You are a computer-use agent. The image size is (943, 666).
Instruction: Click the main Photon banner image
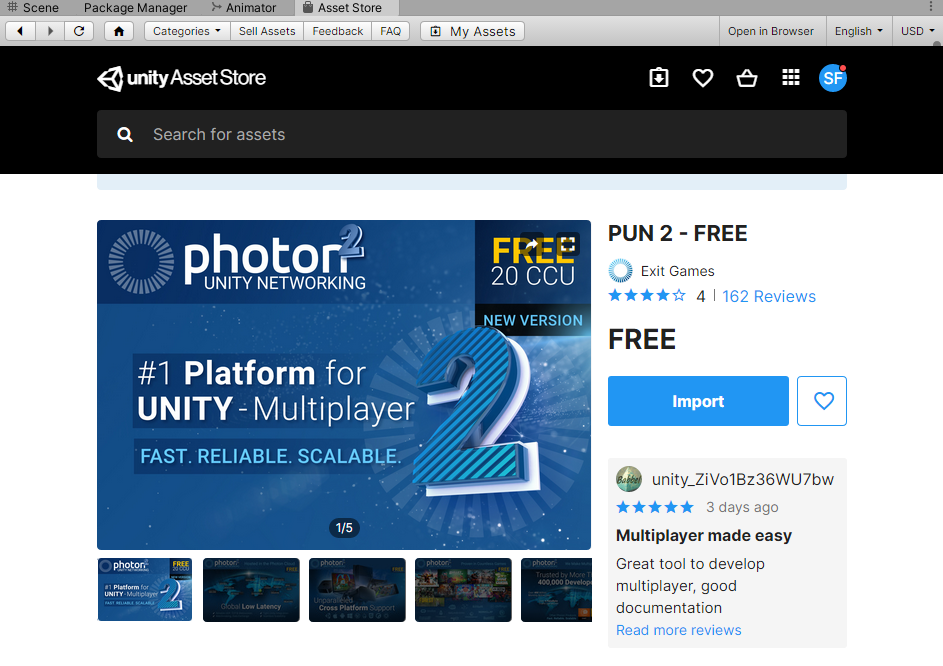[x=344, y=385]
